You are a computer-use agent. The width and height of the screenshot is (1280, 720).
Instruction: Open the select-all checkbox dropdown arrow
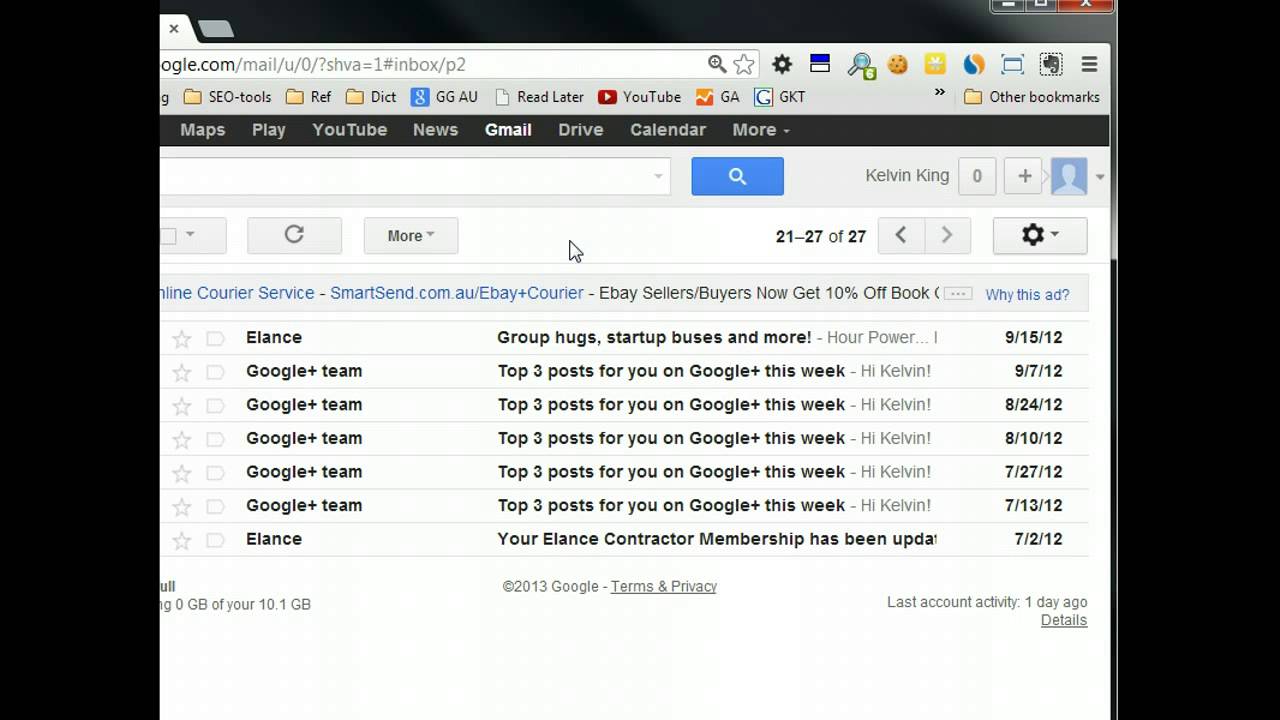(189, 235)
